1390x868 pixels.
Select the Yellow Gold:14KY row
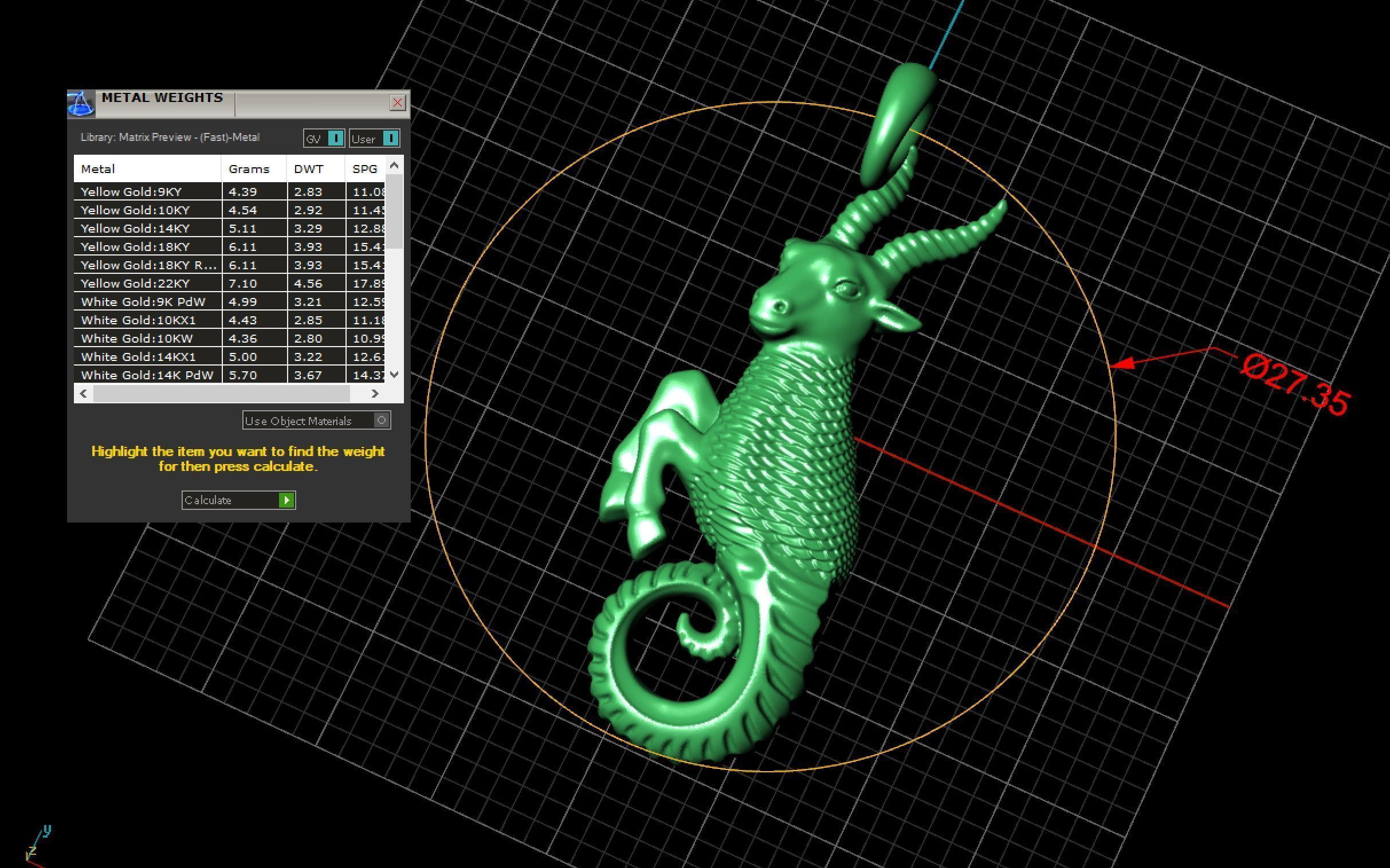[x=230, y=229]
